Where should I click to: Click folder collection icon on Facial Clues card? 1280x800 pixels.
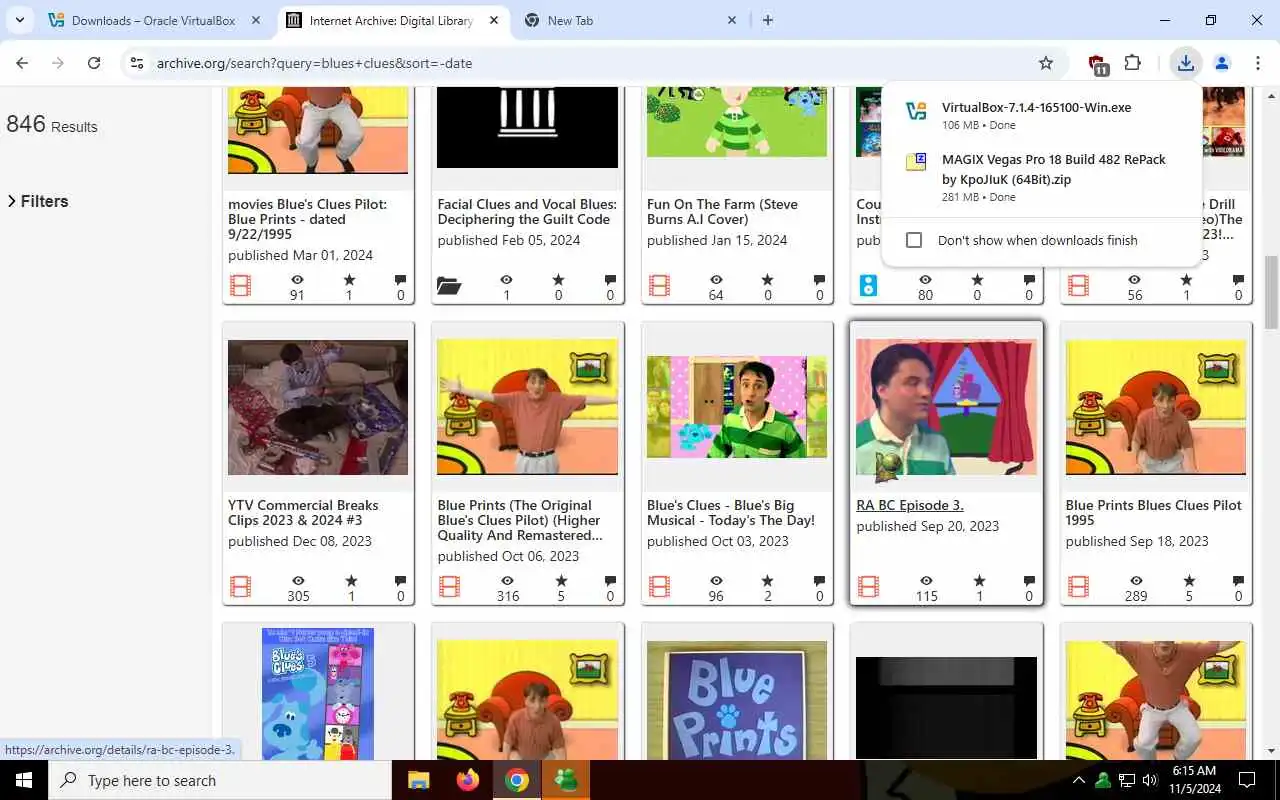(449, 287)
